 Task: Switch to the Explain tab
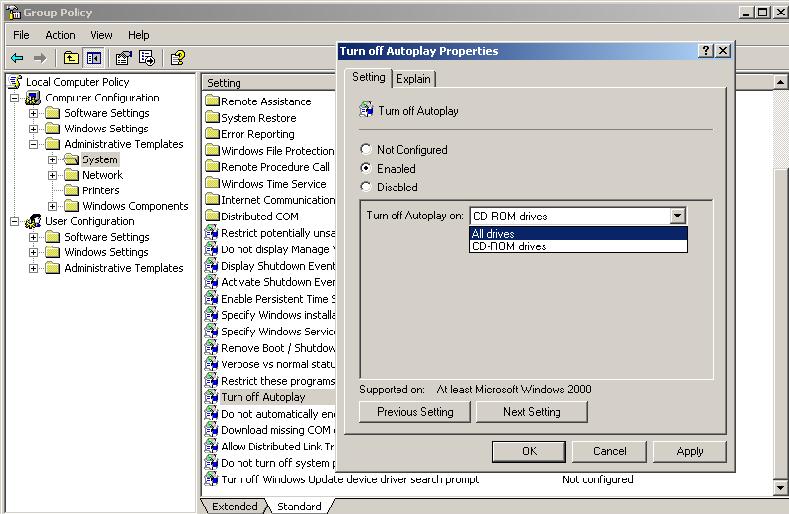click(x=413, y=79)
